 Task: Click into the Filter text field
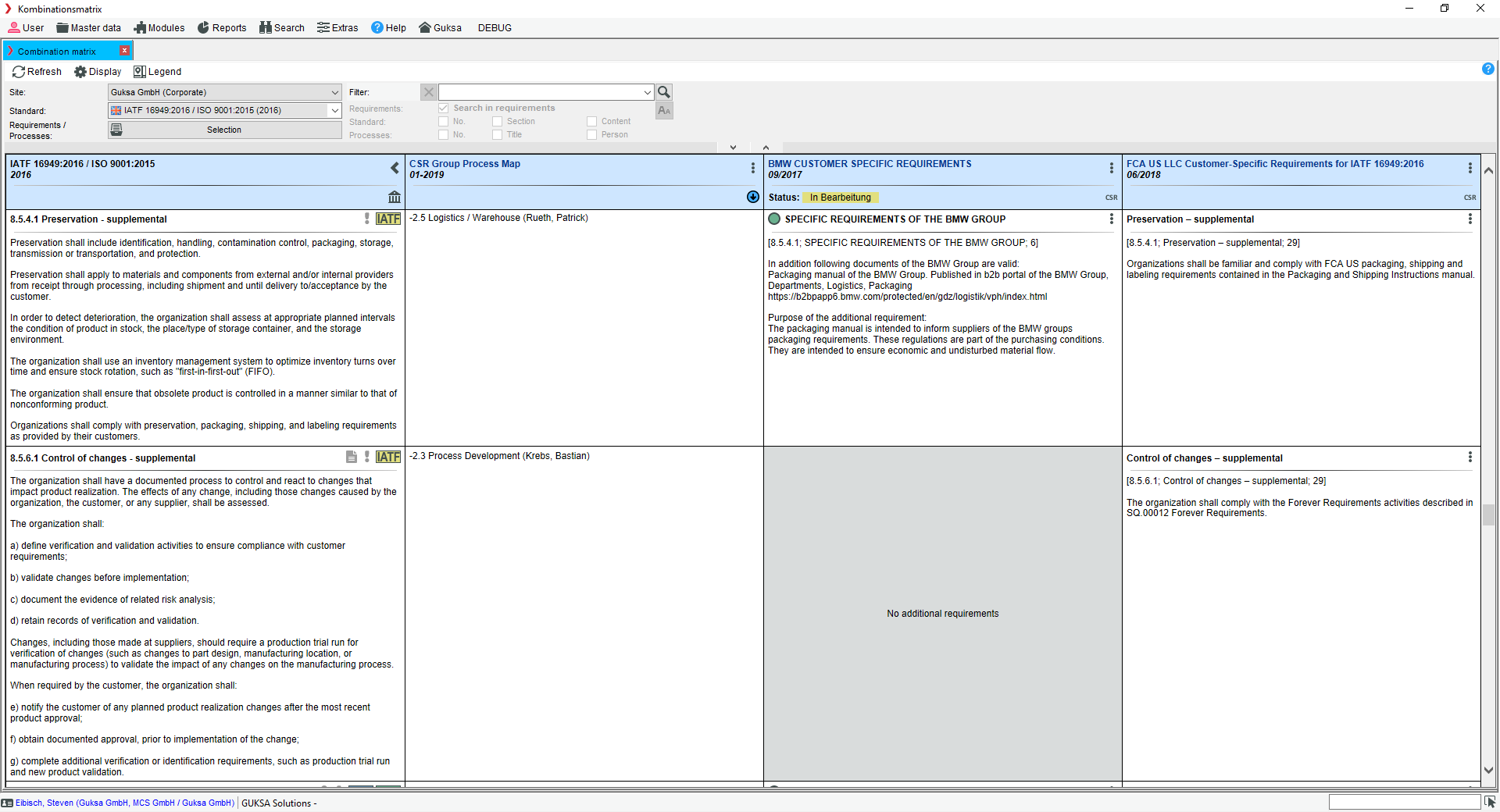pos(541,92)
